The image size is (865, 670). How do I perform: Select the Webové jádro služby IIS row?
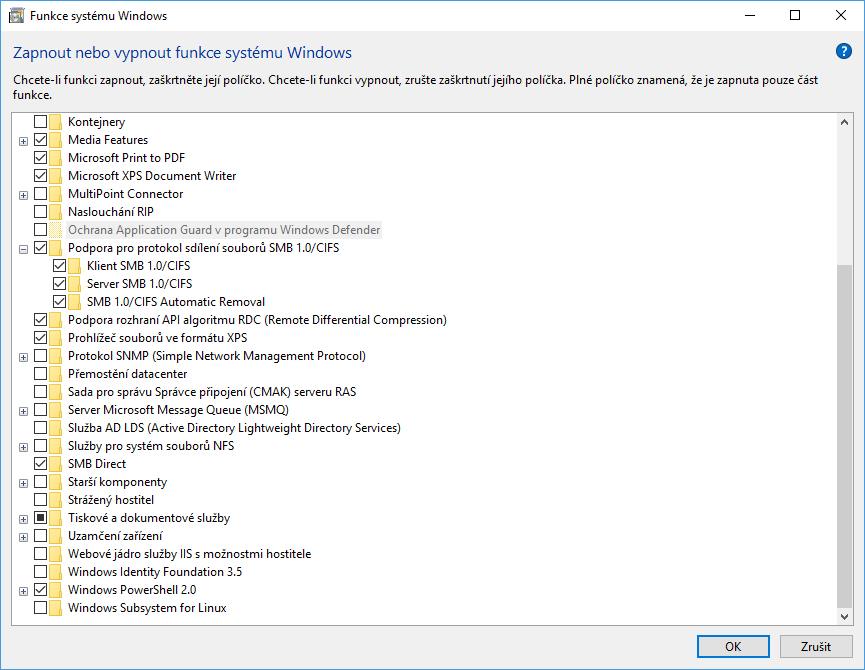point(190,554)
